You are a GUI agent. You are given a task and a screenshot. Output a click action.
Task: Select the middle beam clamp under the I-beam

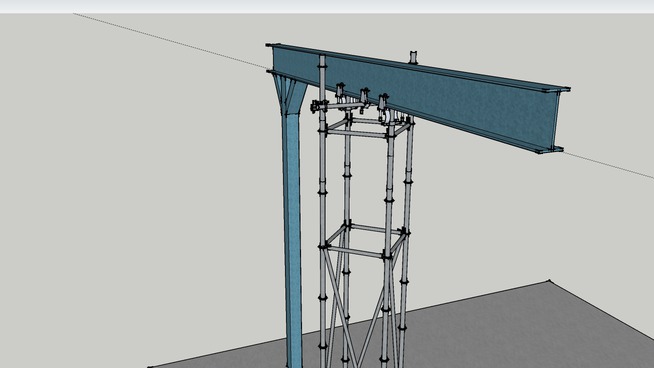[x=364, y=99]
